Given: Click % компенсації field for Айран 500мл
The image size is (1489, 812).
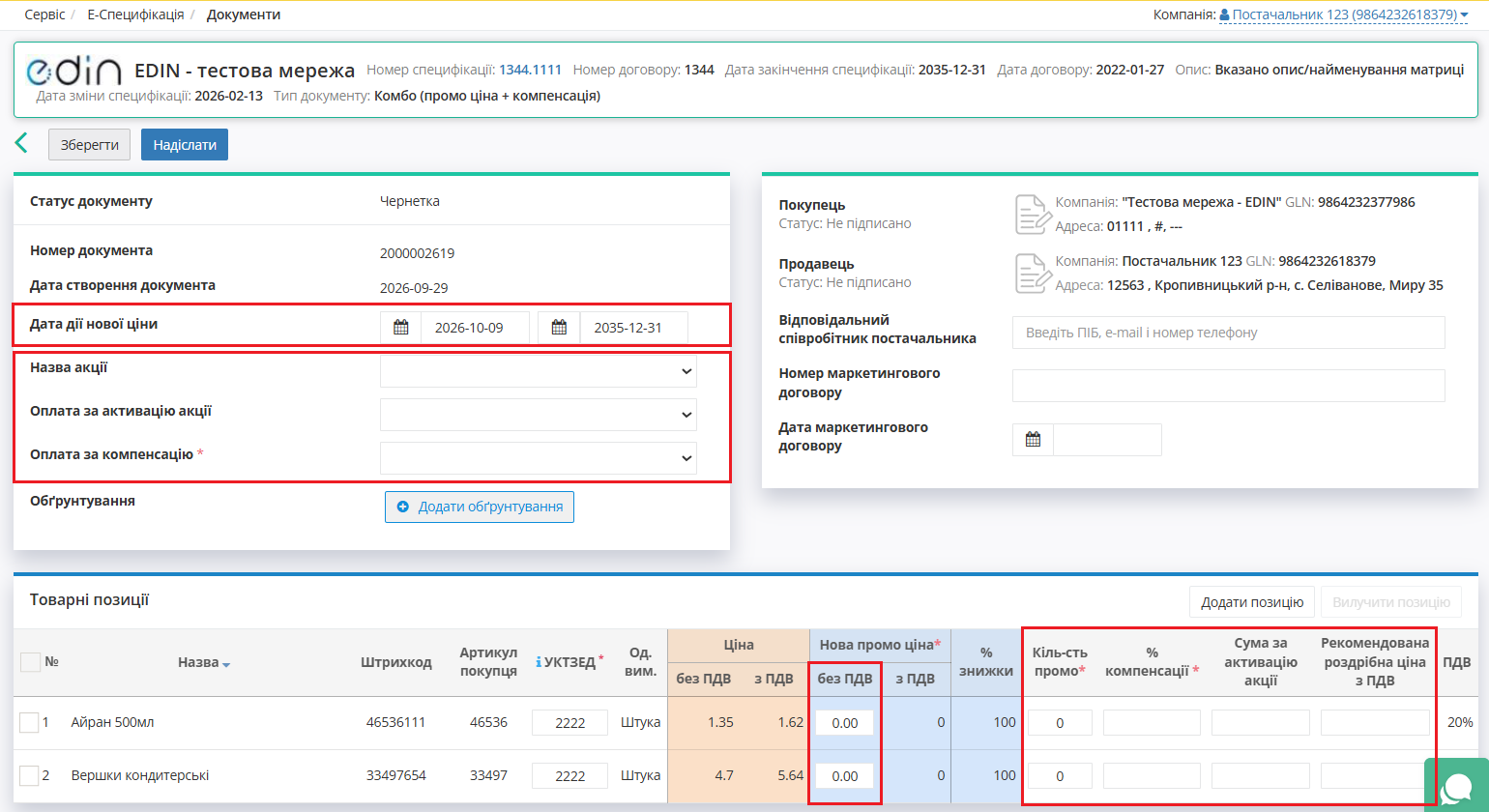Looking at the screenshot, I should (x=1152, y=722).
